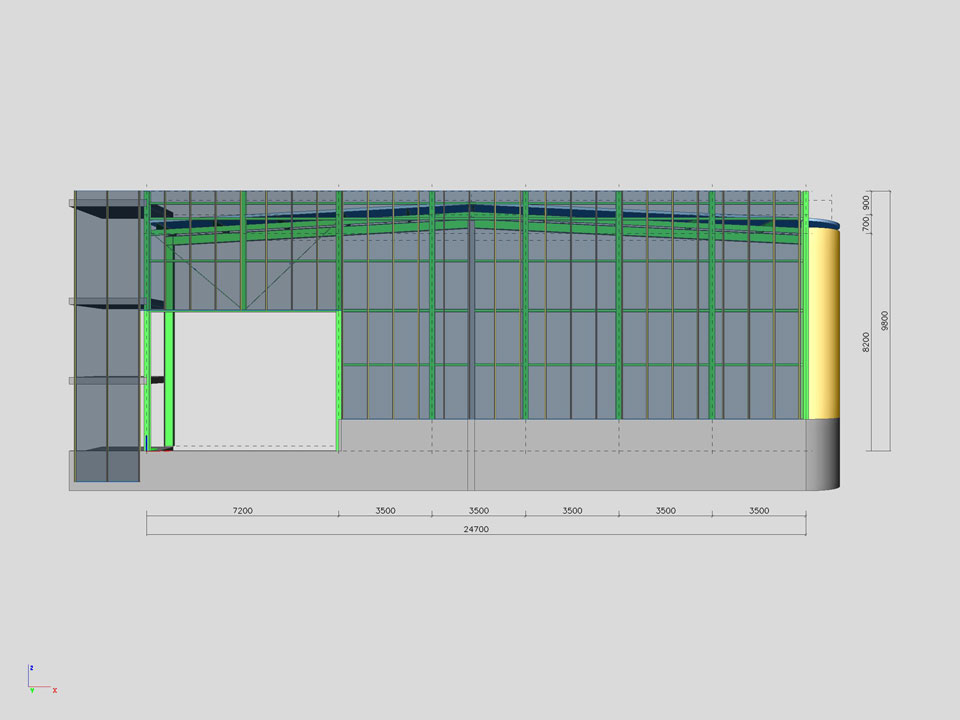Click the 7200 dimension label
The height and width of the screenshot is (720, 960).
242,511
